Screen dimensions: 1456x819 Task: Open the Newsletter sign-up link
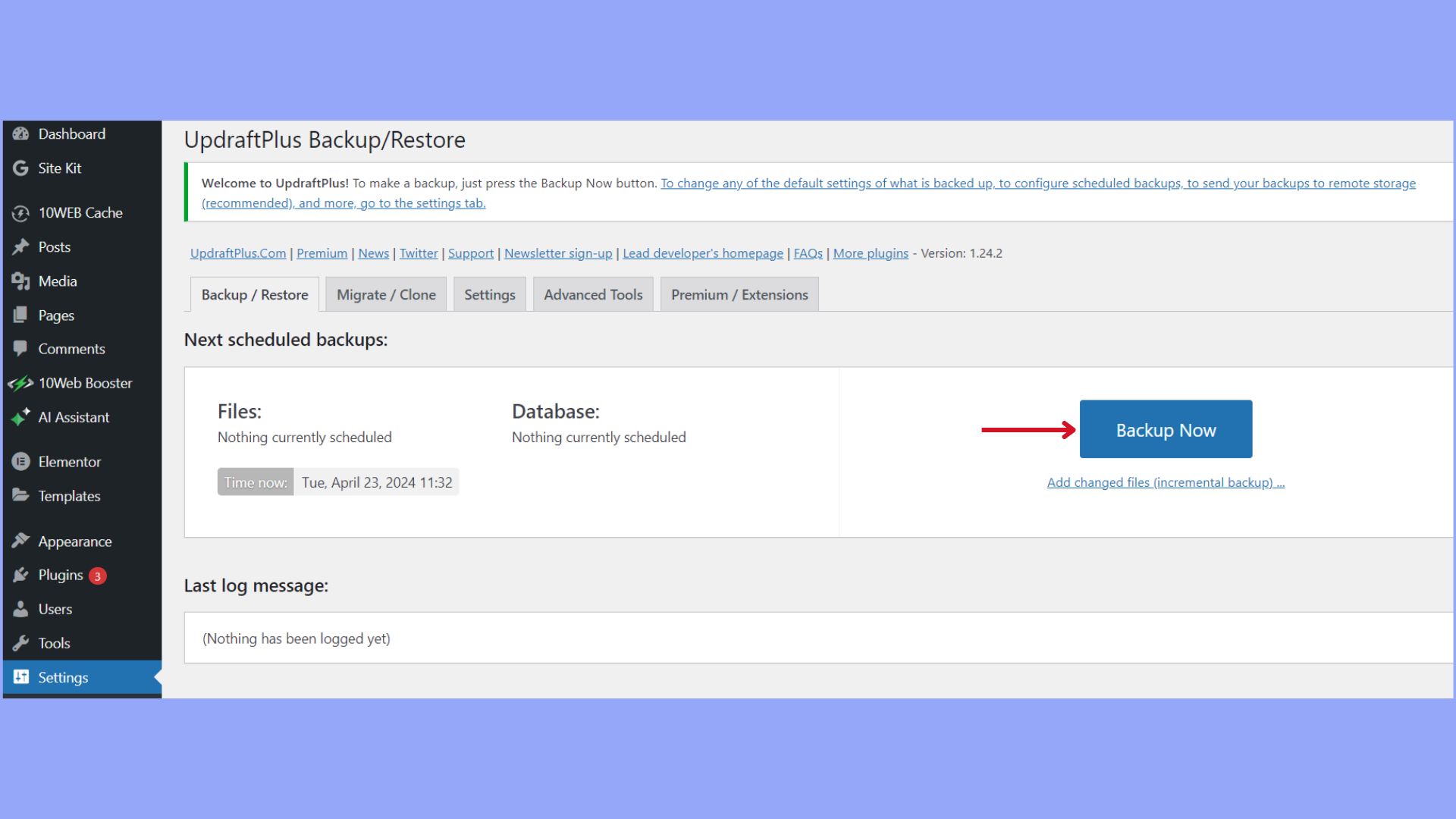(x=558, y=253)
